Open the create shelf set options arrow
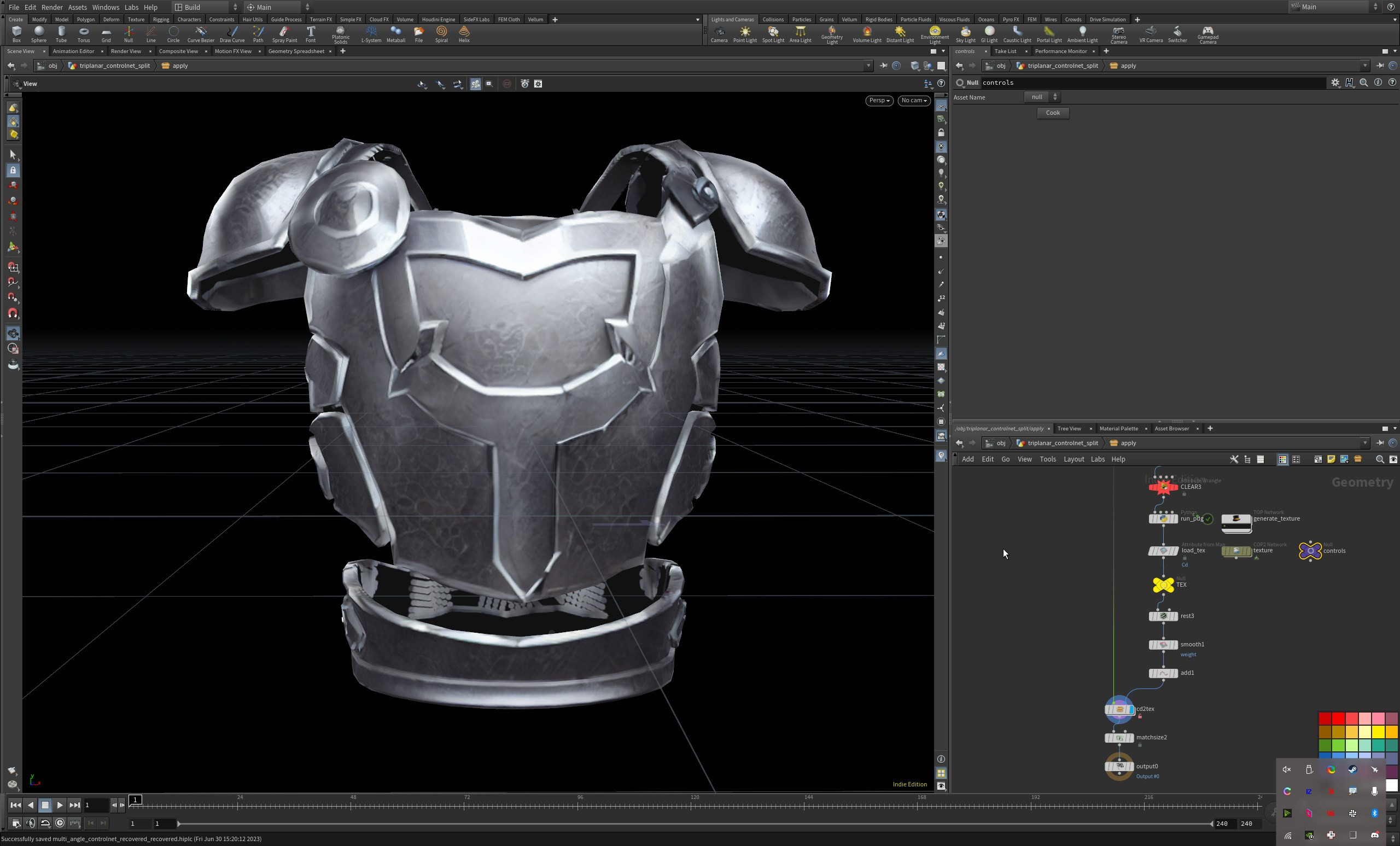The height and width of the screenshot is (846, 1400). 697,19
